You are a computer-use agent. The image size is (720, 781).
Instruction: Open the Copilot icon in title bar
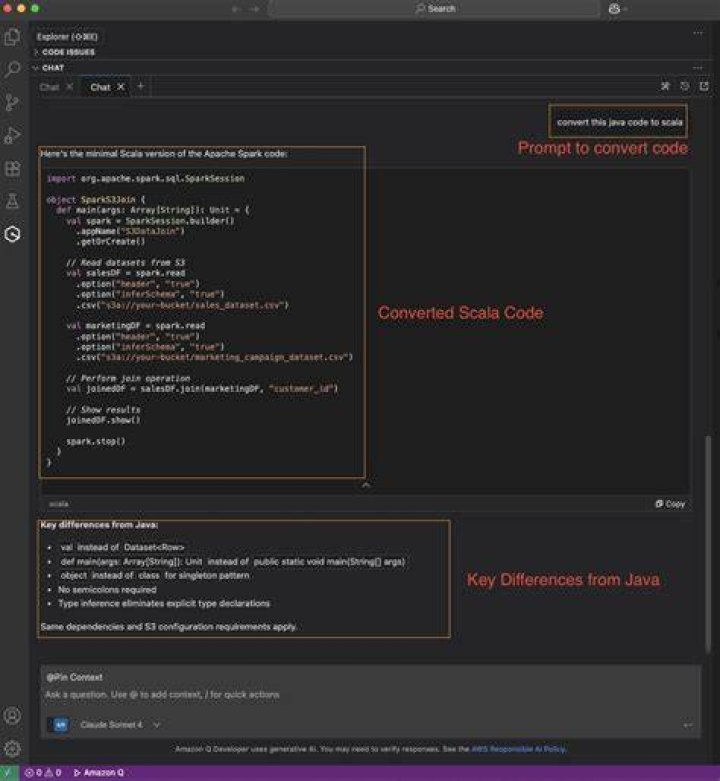[x=614, y=9]
